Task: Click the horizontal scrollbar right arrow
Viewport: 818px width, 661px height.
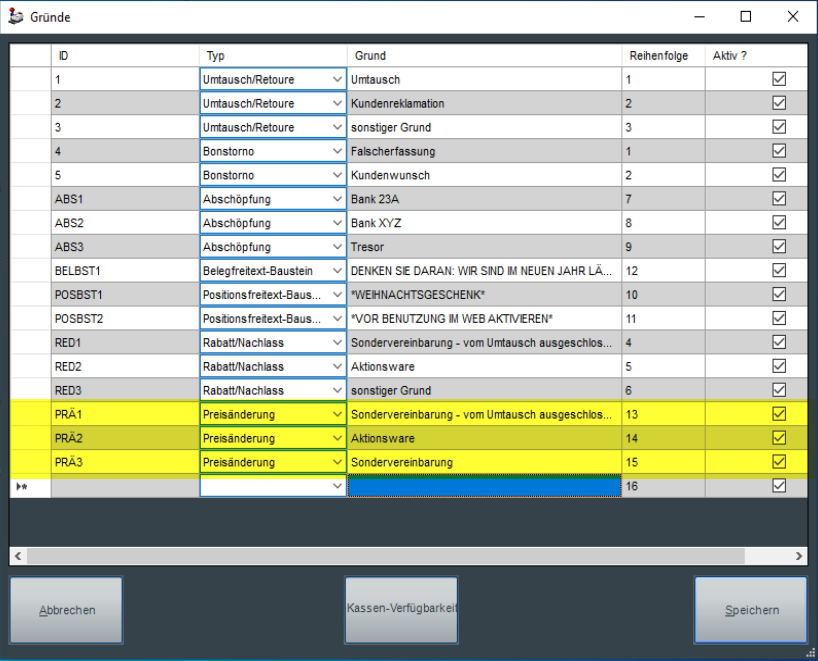Action: click(x=799, y=556)
